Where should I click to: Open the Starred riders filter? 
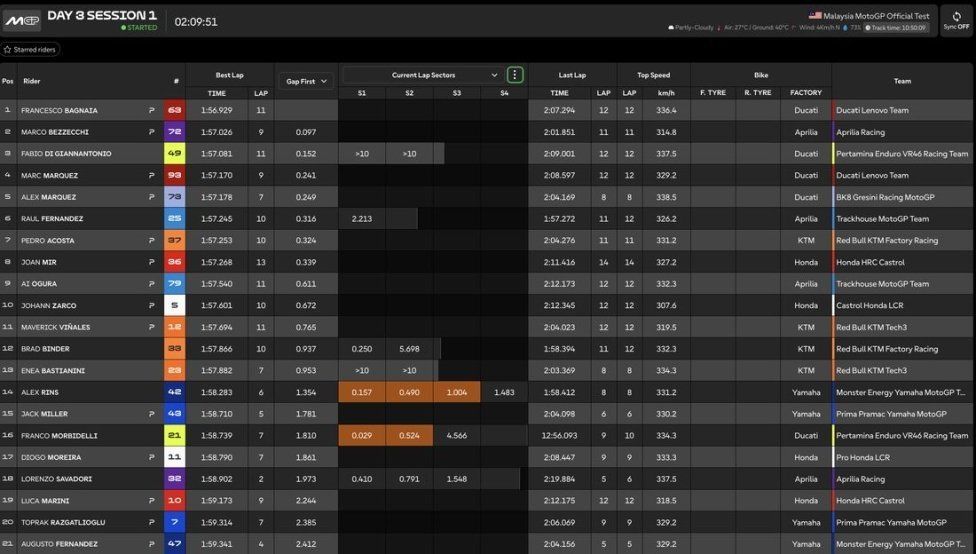coord(30,49)
